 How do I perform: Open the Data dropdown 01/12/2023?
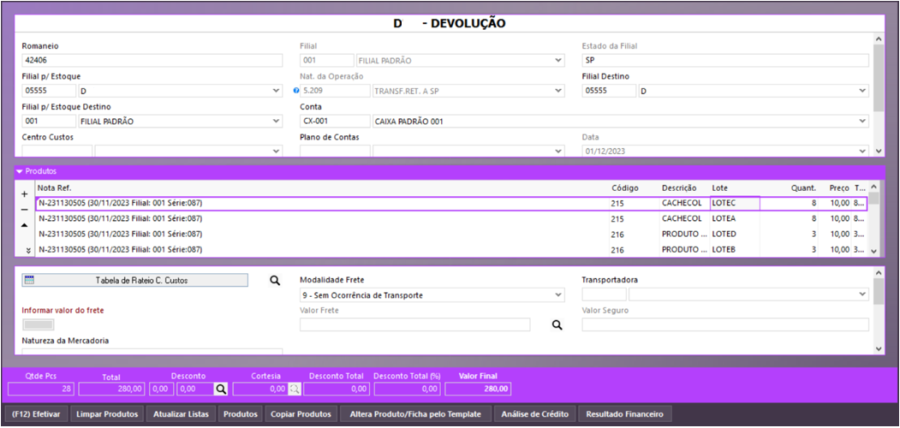point(862,151)
